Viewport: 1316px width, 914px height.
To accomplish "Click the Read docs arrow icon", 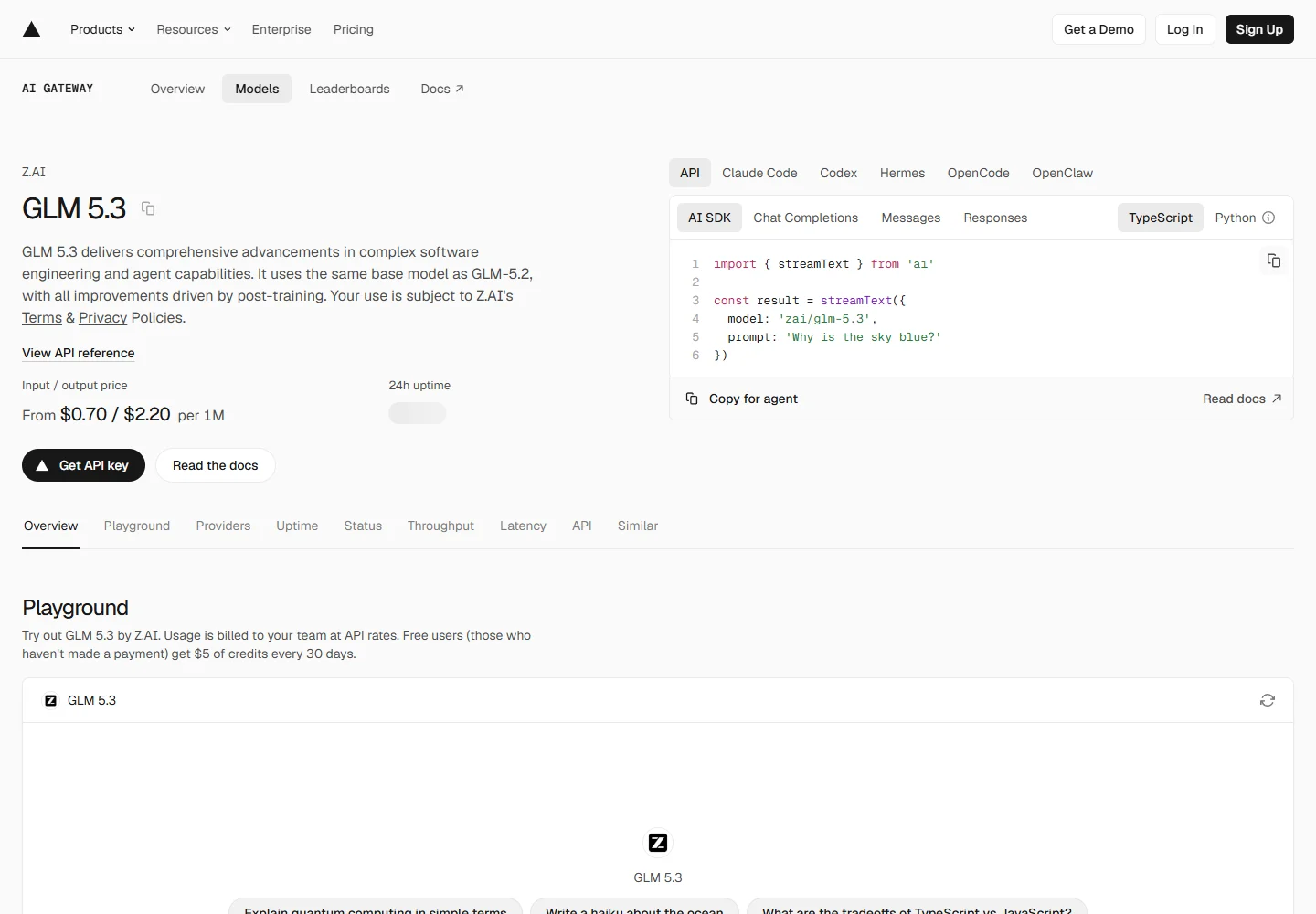I will coord(1277,399).
